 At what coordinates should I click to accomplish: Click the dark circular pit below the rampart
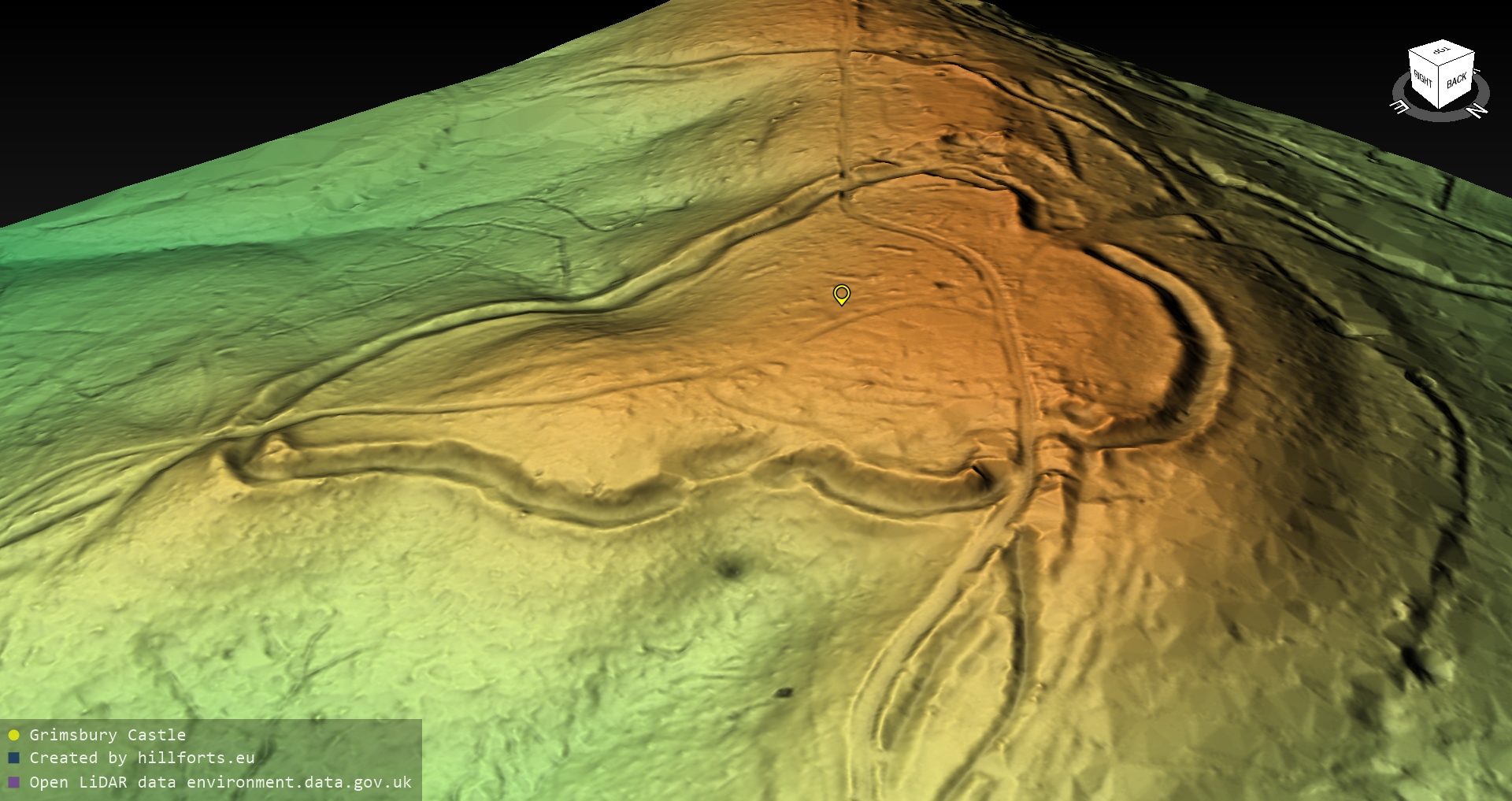coord(732,568)
